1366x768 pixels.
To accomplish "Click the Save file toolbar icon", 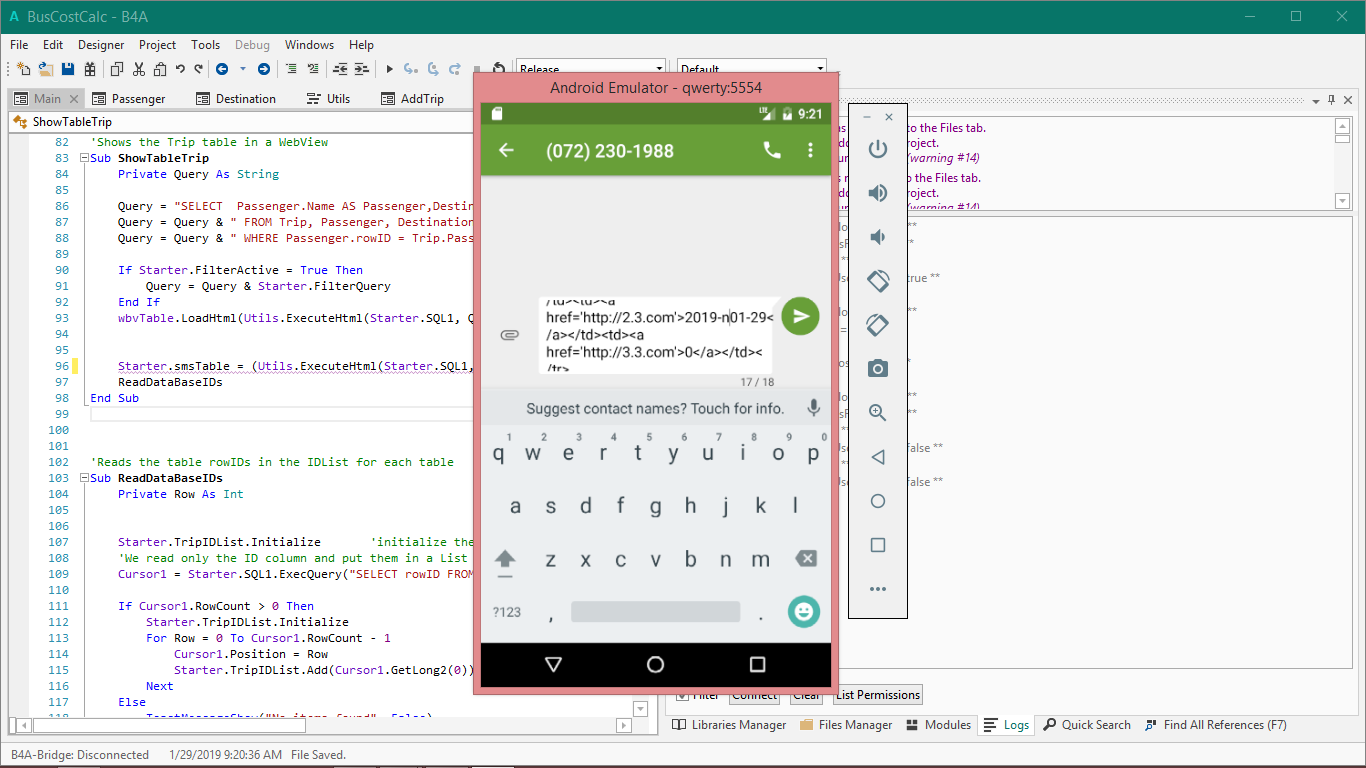I will coord(68,69).
